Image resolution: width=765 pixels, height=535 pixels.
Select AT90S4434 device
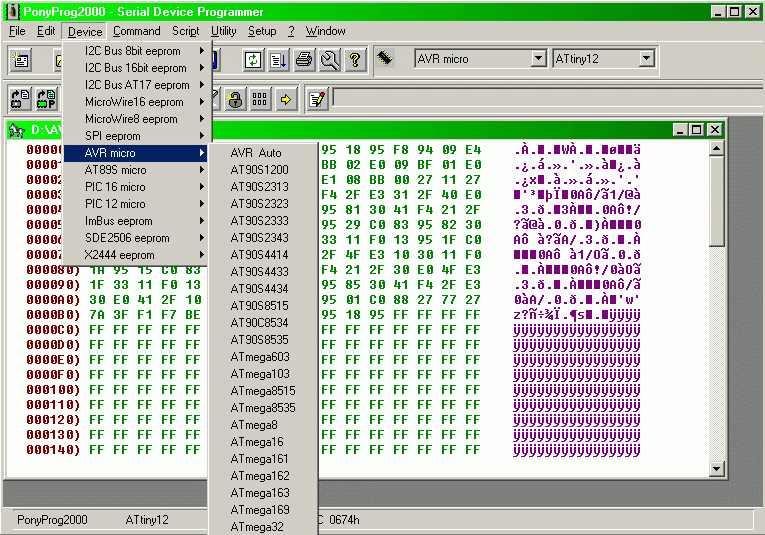(263, 289)
